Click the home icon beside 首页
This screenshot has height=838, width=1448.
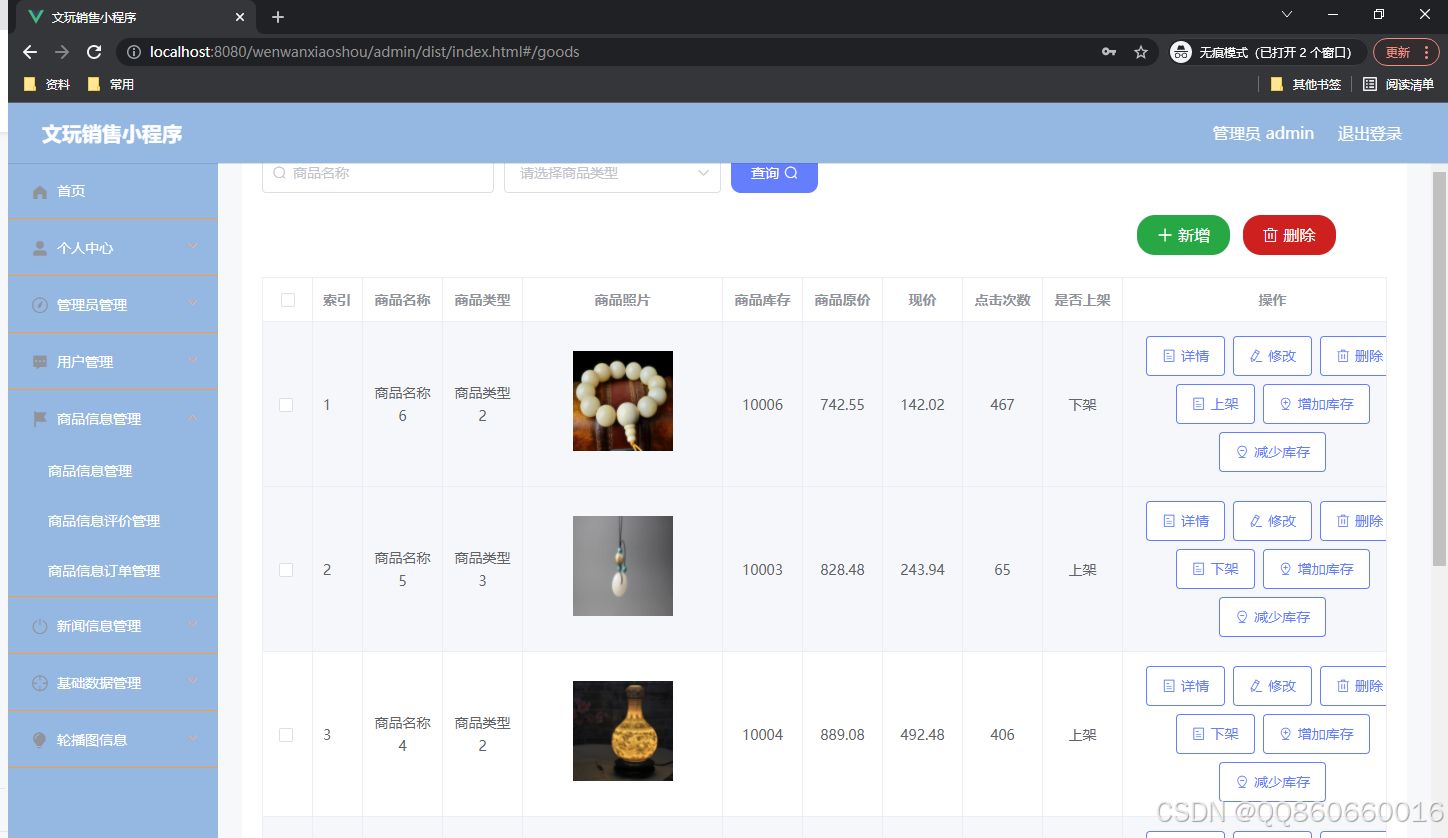coord(40,192)
